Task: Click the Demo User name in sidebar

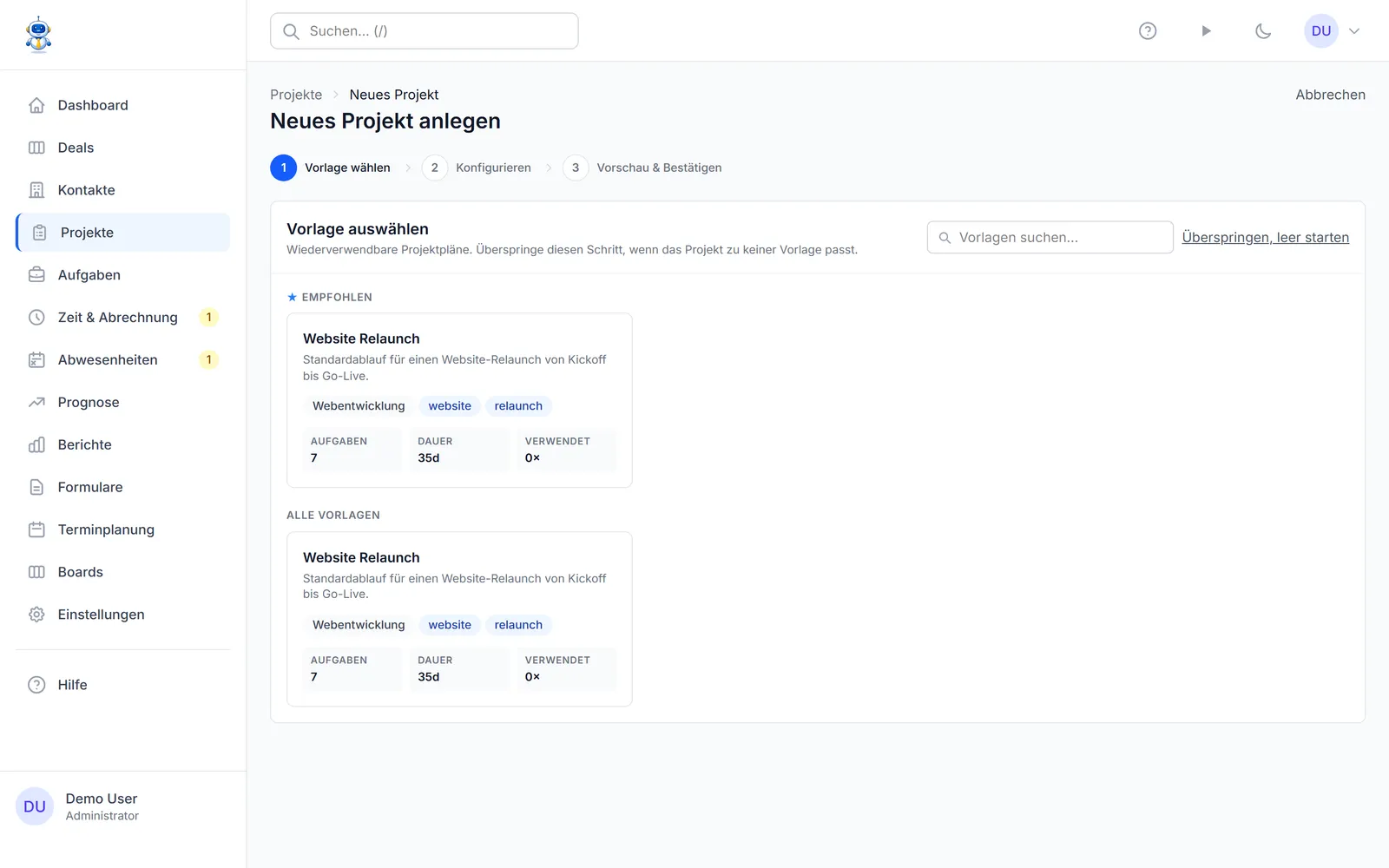Action: [x=102, y=799]
